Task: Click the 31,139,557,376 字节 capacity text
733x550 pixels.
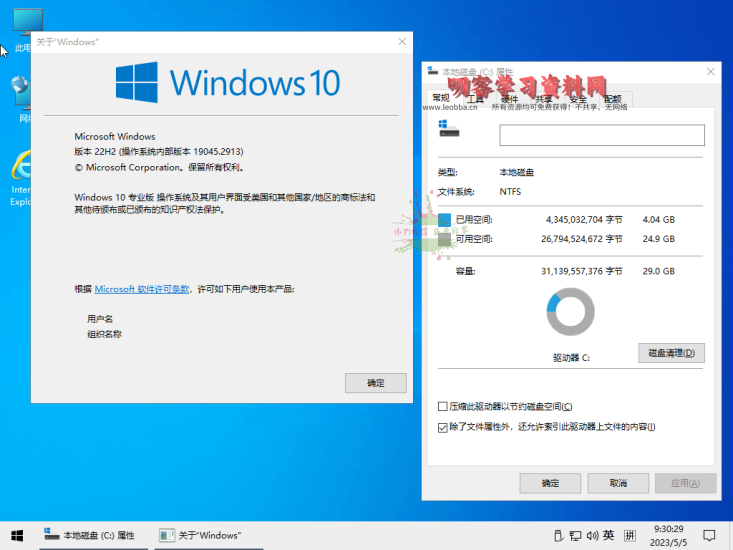Action: (x=582, y=271)
